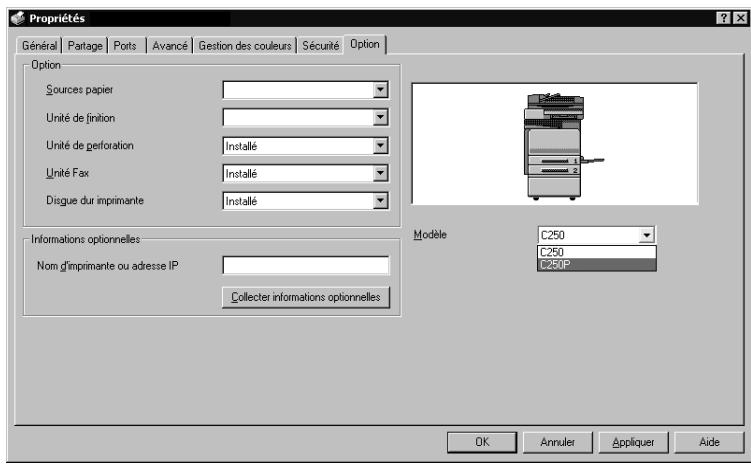This screenshot has width=751, height=465.
Task: Open the Unité Fax dropdown
Action: pos(380,173)
